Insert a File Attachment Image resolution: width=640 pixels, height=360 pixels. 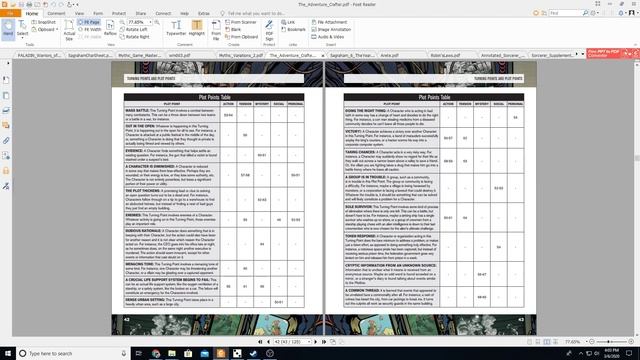tap(329, 22)
